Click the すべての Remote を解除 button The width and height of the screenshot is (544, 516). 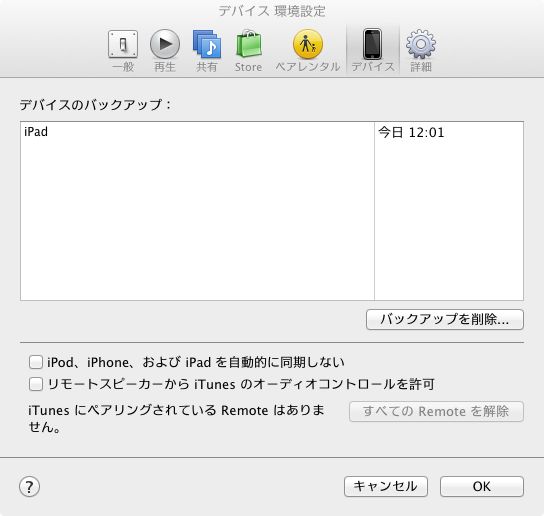coord(436,412)
